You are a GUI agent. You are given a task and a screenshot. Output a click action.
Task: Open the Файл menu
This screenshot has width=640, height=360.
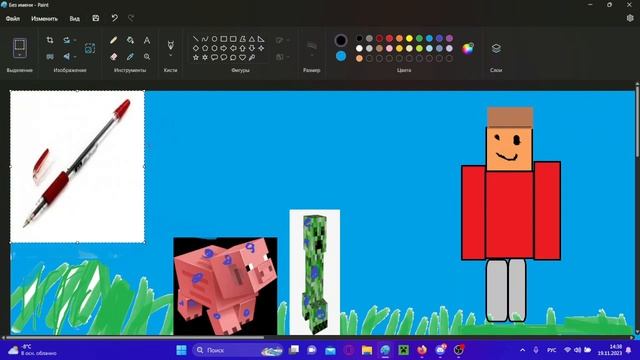pos(13,18)
